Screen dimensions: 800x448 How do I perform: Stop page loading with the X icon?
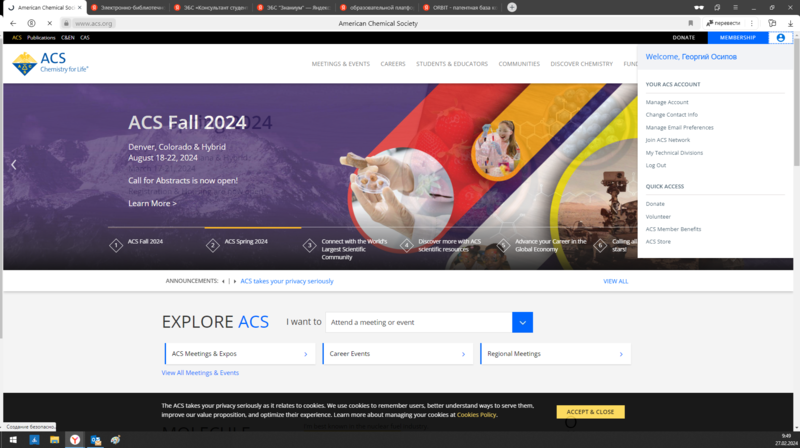(49, 23)
